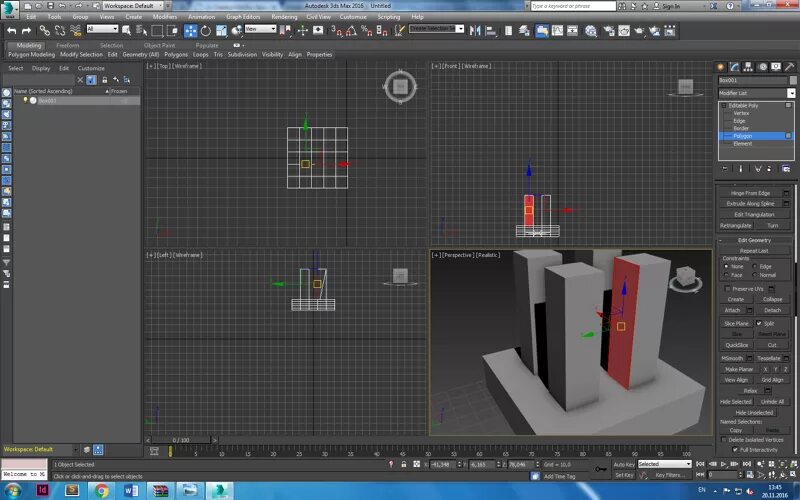The image size is (800, 500).
Task: Click frame 50 on the timeline ruler
Action: point(428,452)
